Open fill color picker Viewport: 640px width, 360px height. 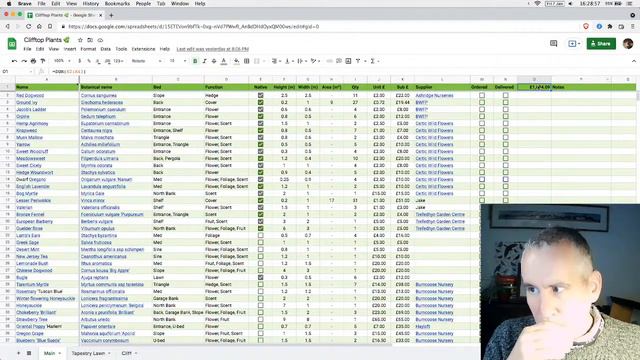click(236, 61)
